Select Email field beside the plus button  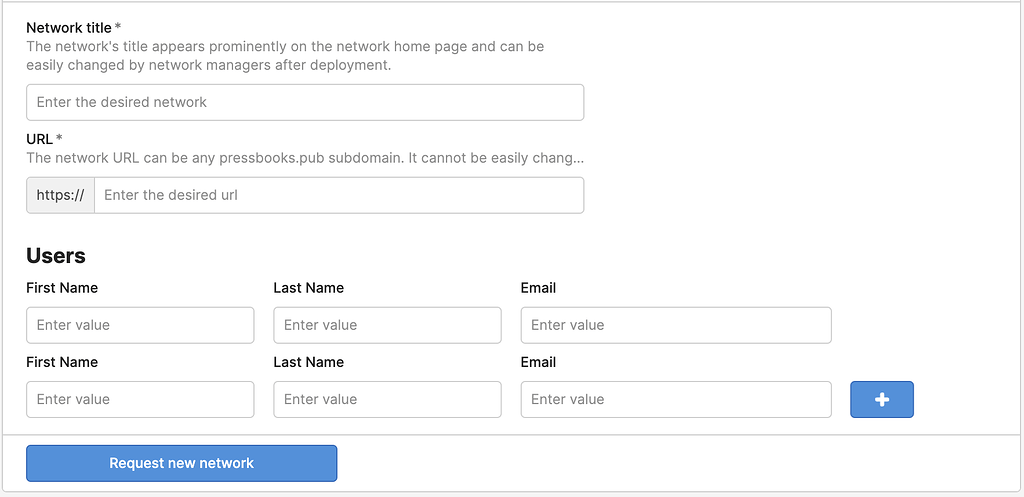(676, 400)
